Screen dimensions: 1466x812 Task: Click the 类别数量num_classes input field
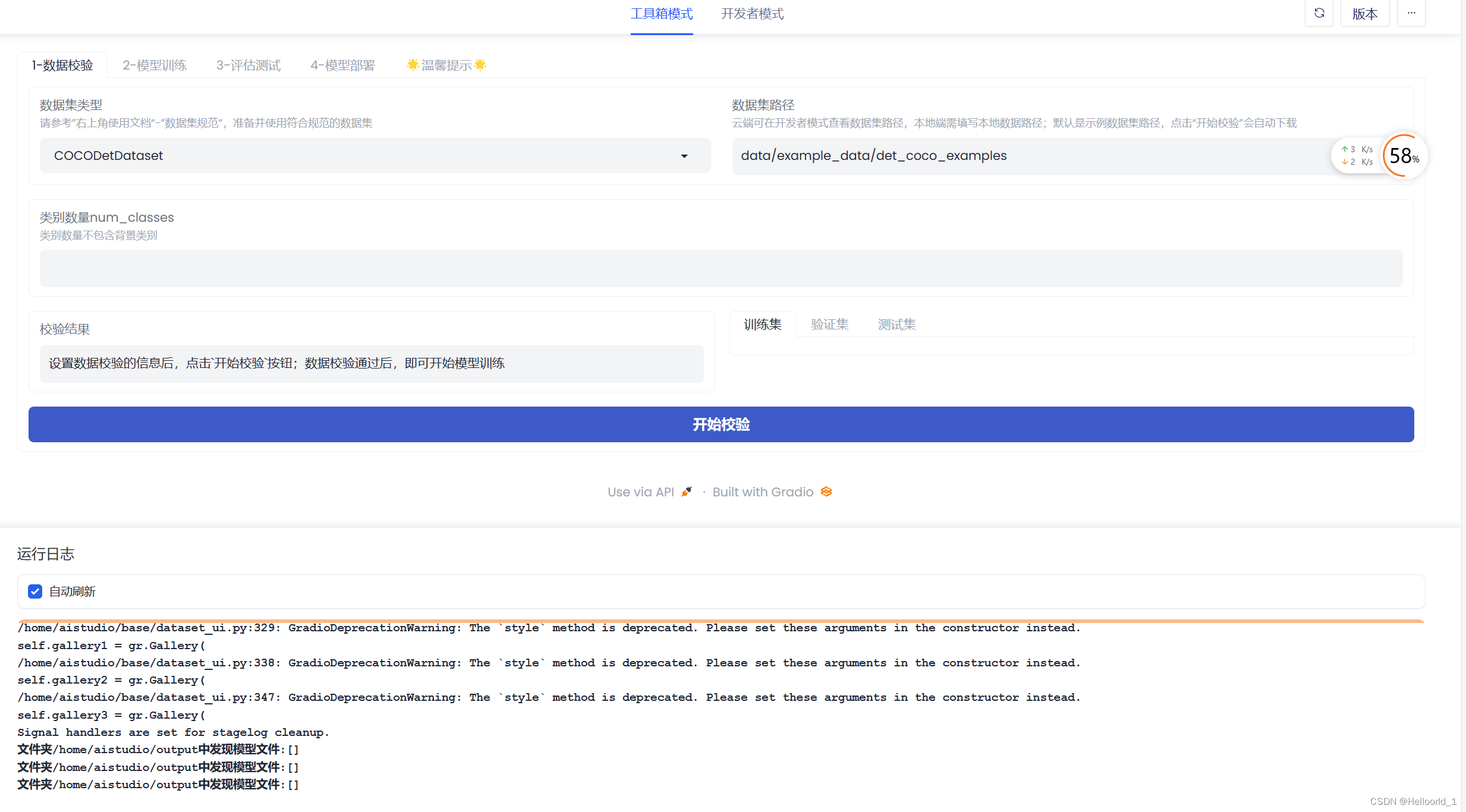tap(721, 268)
